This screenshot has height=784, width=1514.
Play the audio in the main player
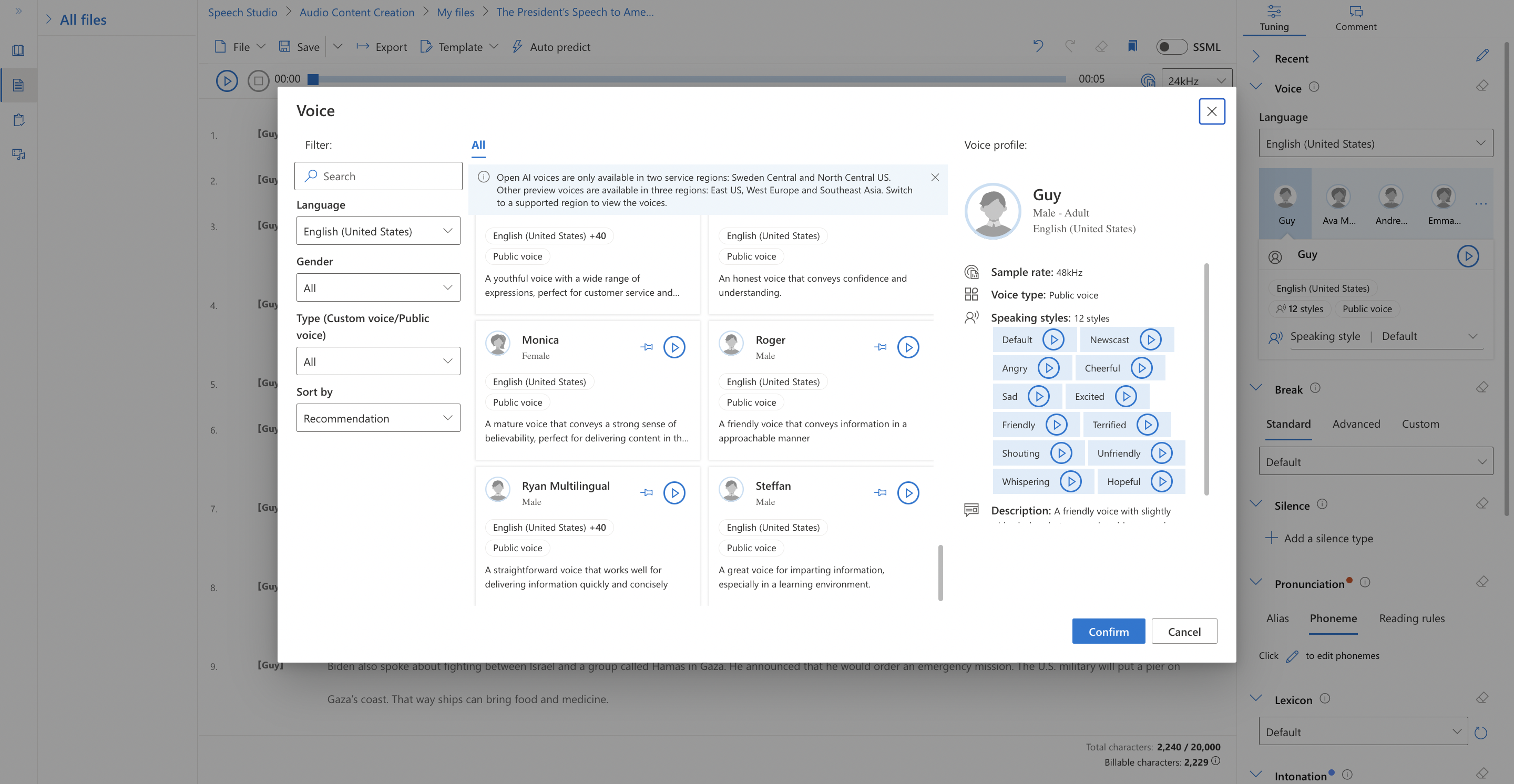coord(227,80)
